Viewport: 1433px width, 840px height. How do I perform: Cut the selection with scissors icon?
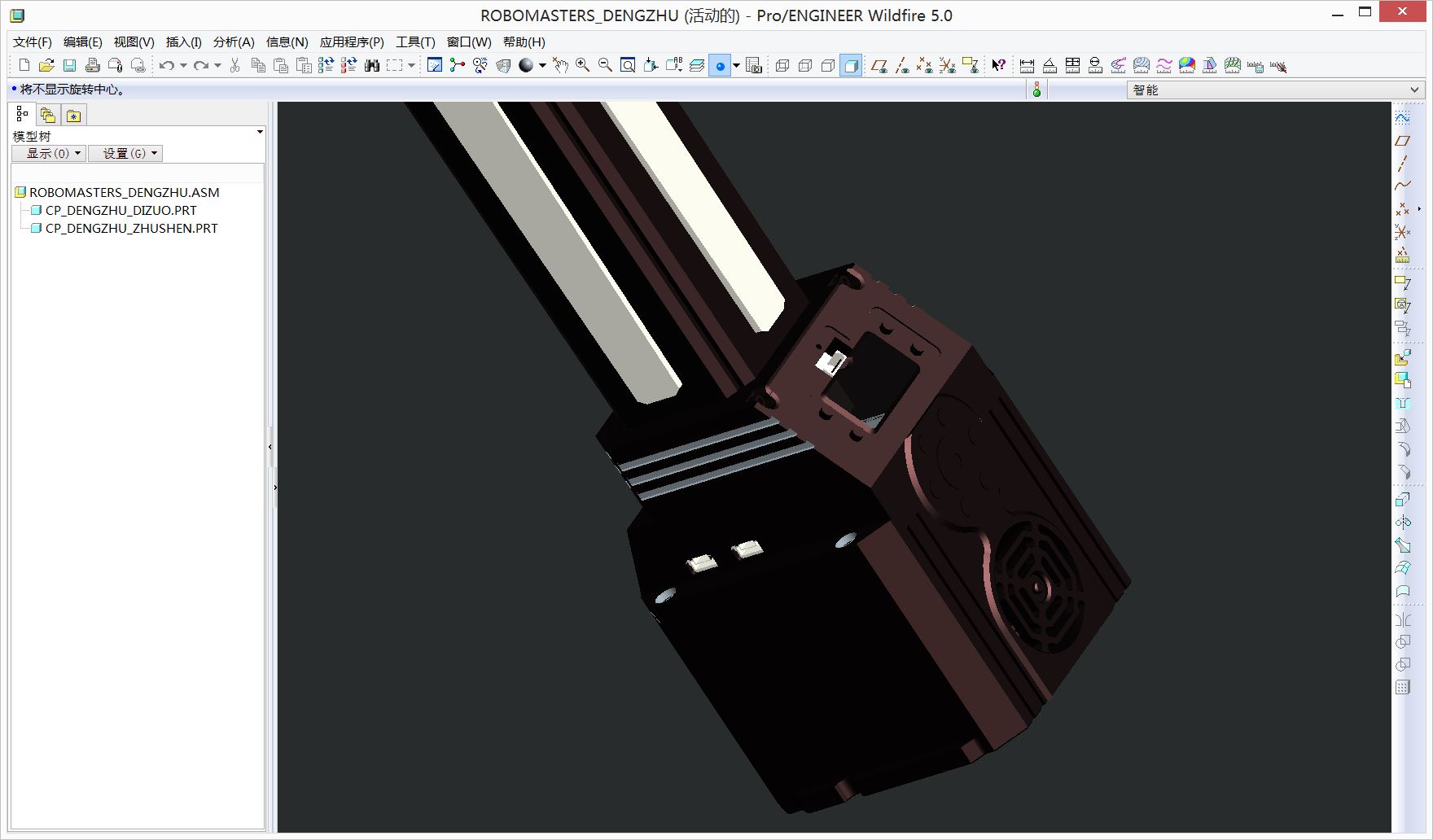(235, 65)
